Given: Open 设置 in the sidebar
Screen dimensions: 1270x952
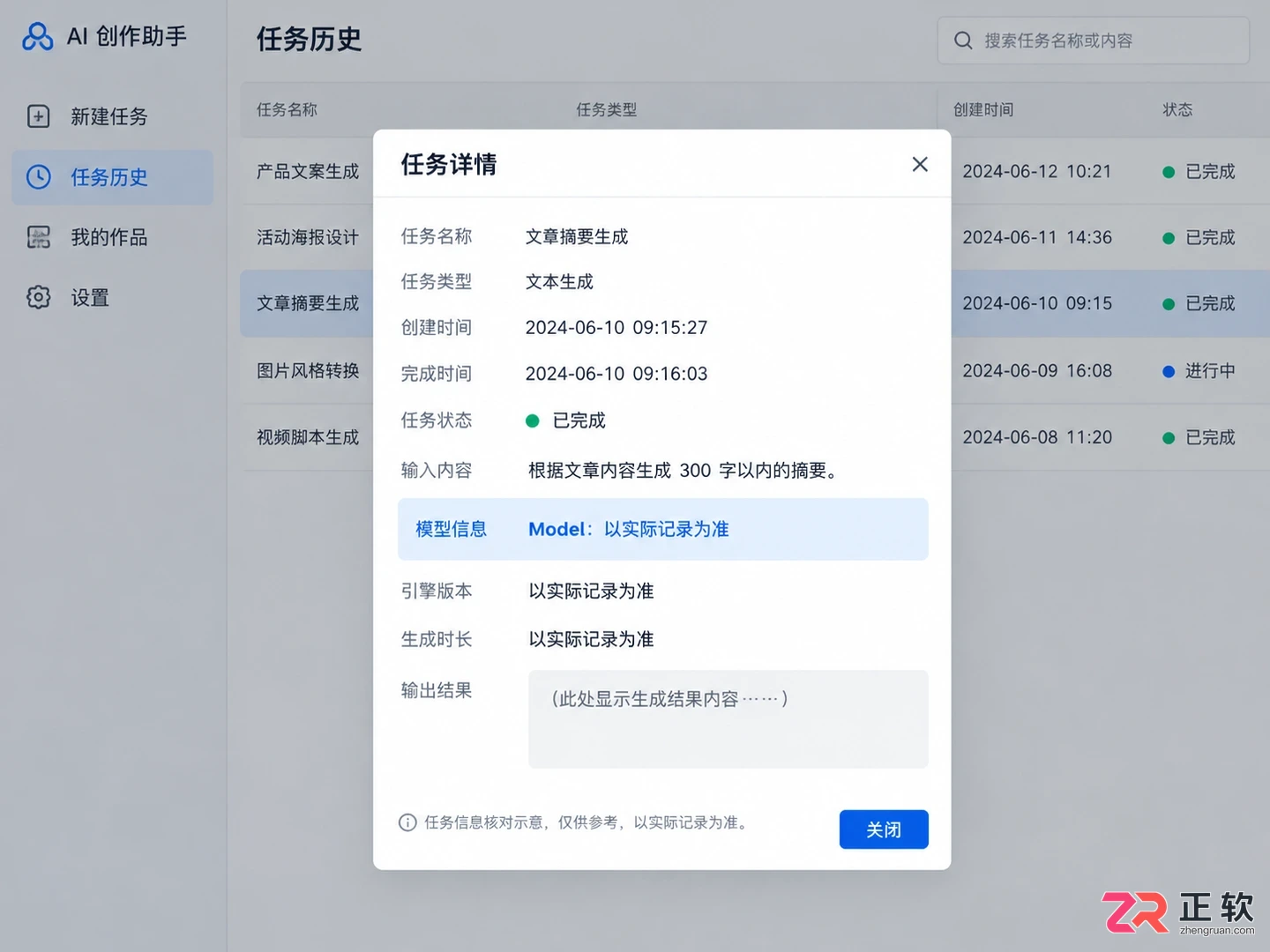Looking at the screenshot, I should pos(112,297).
